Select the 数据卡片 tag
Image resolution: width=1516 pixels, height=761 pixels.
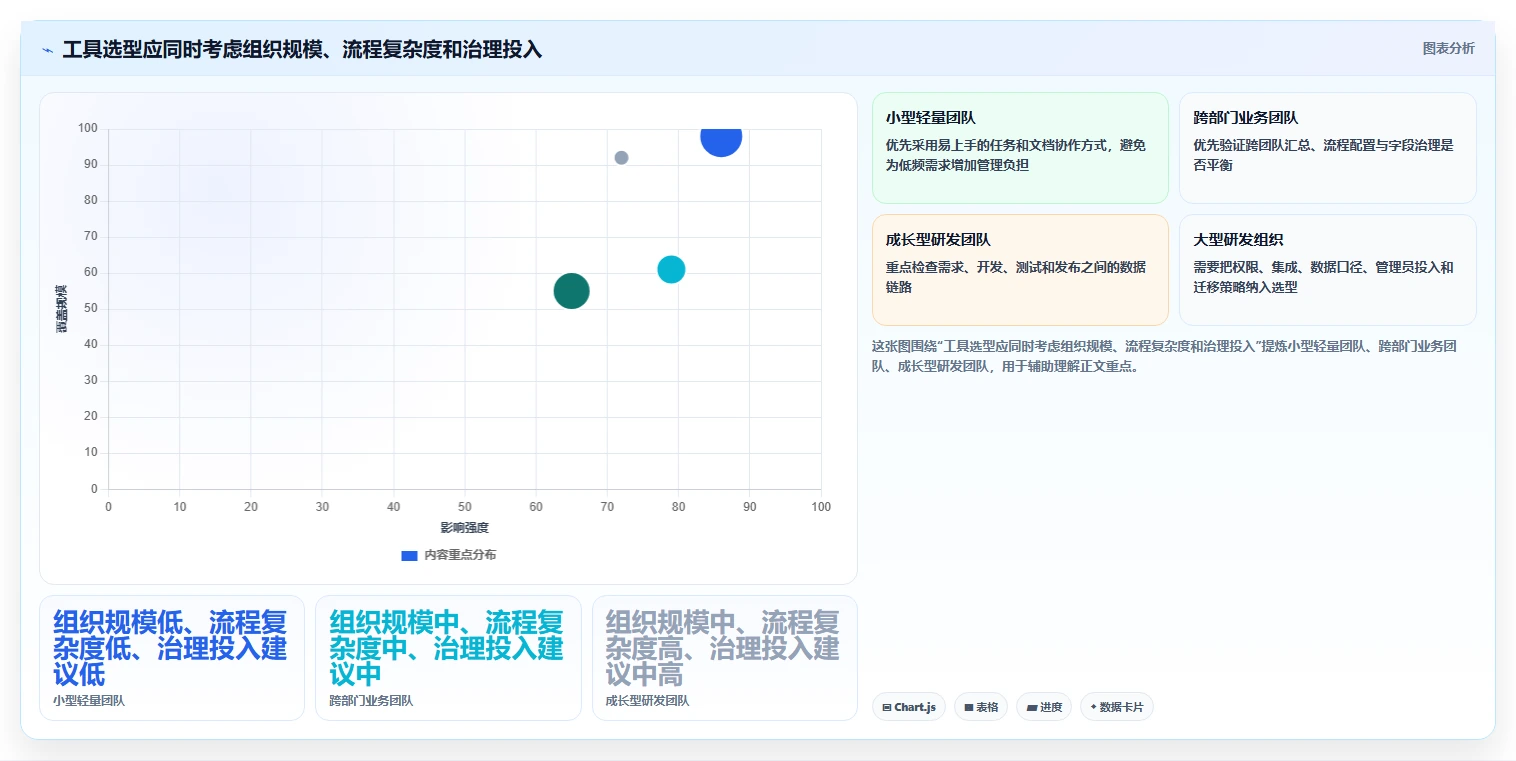tap(1117, 707)
